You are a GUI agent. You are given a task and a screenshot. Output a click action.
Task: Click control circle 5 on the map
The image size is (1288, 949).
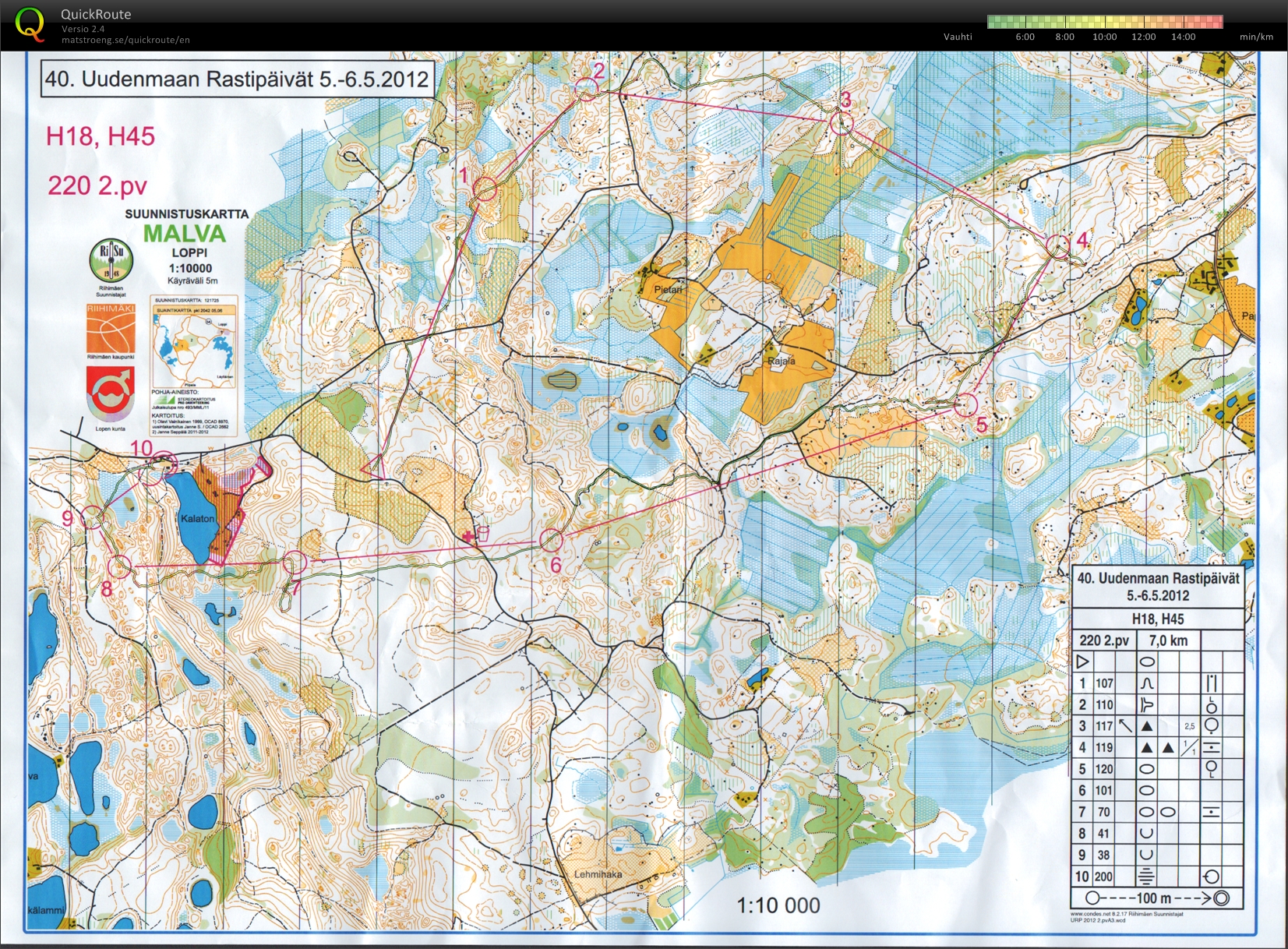point(965,404)
